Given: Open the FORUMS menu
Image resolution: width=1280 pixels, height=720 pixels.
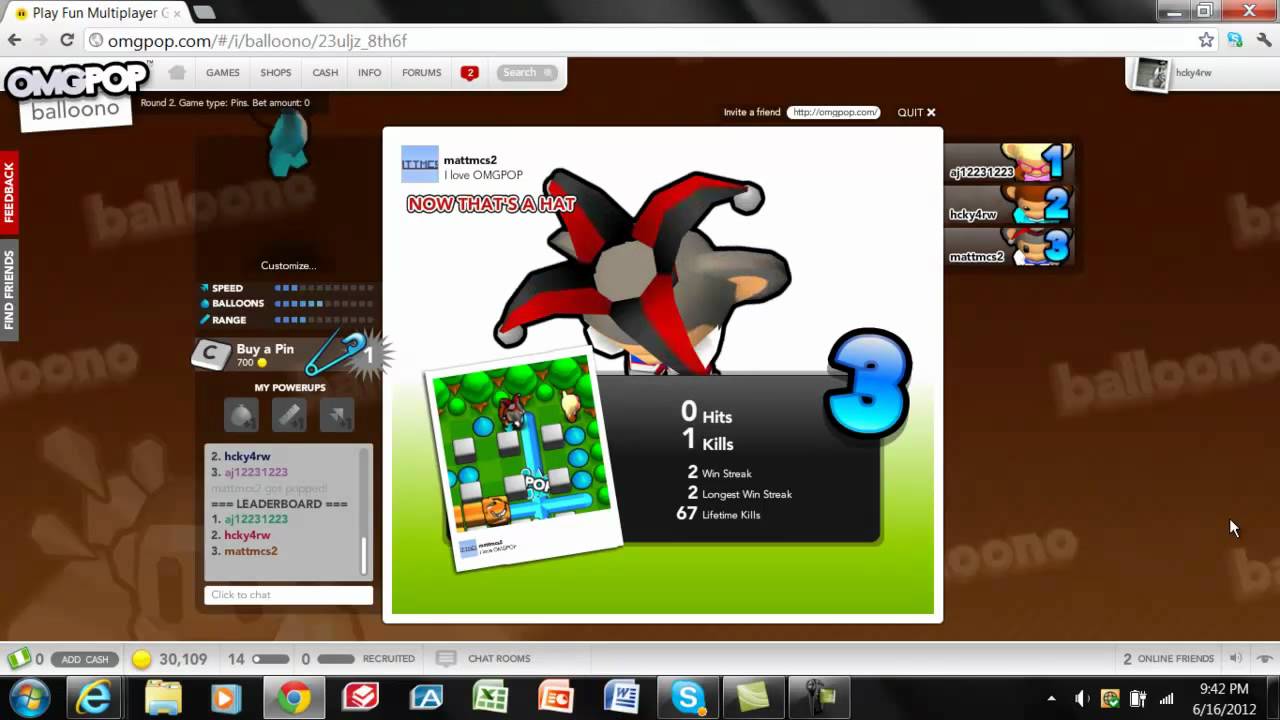Looking at the screenshot, I should coord(422,73).
